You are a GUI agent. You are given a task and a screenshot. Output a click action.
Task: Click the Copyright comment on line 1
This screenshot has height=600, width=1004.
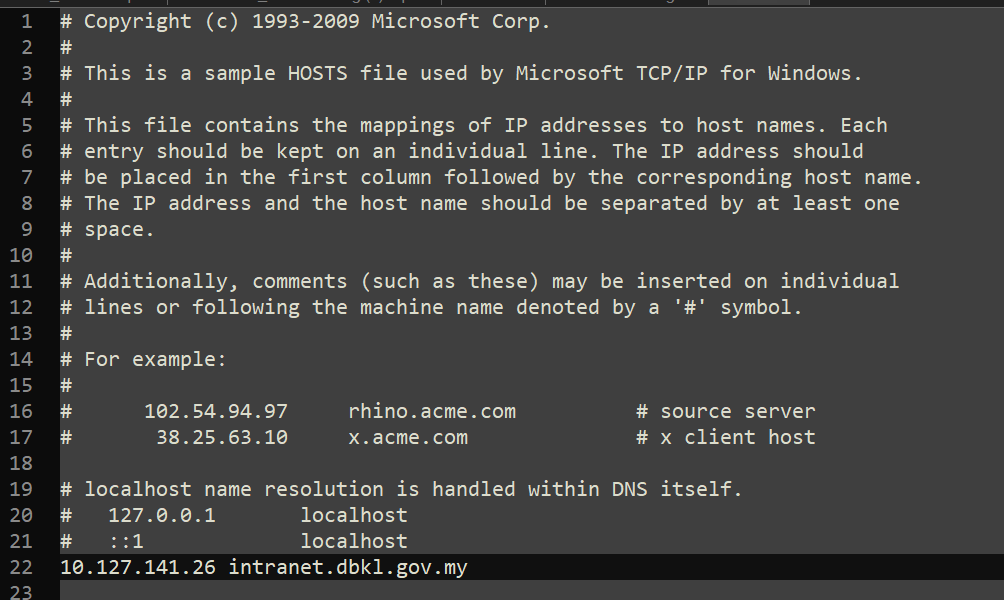tap(305, 22)
